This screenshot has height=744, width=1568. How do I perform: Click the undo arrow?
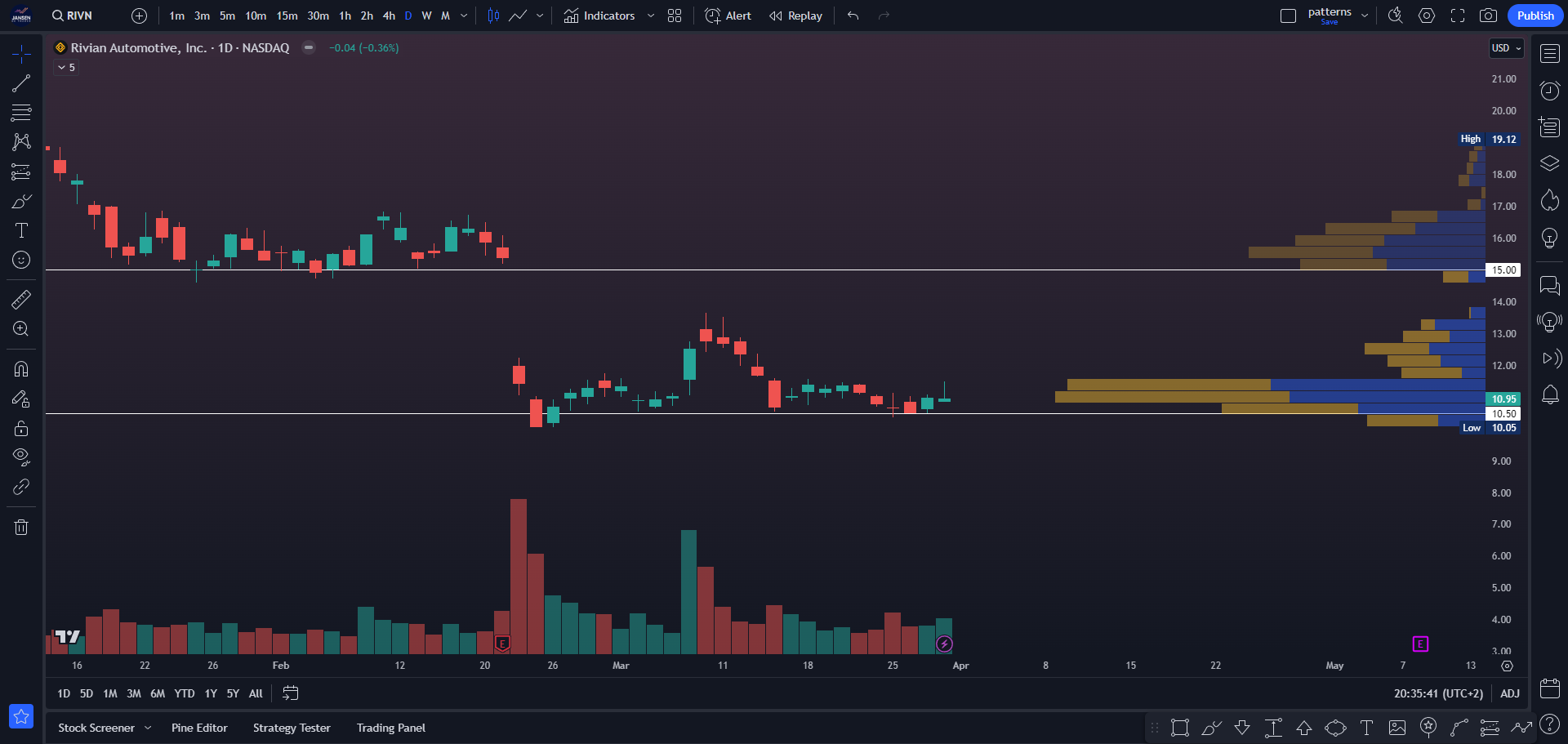click(853, 16)
